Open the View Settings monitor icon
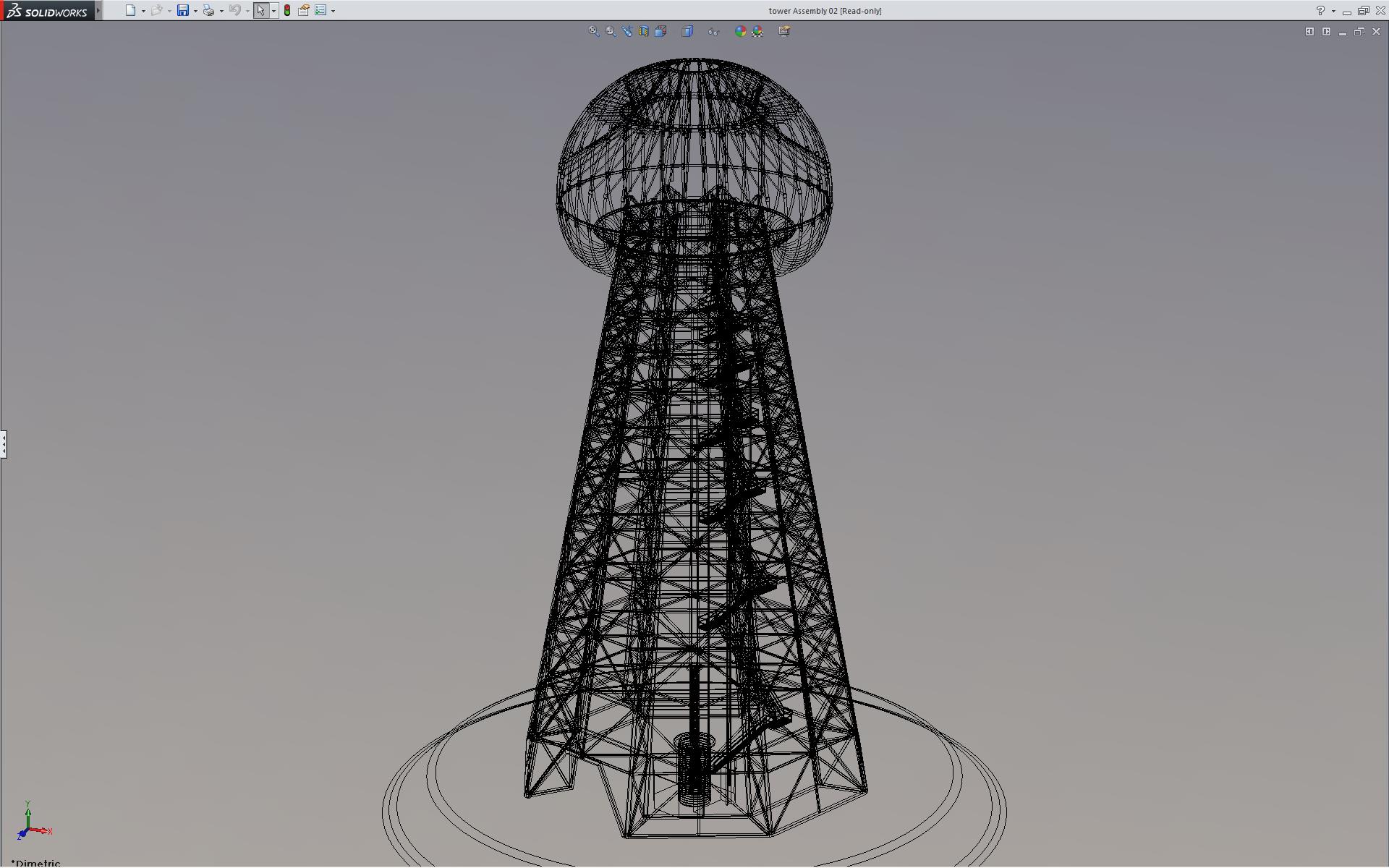This screenshot has height=868, width=1389. [784, 31]
